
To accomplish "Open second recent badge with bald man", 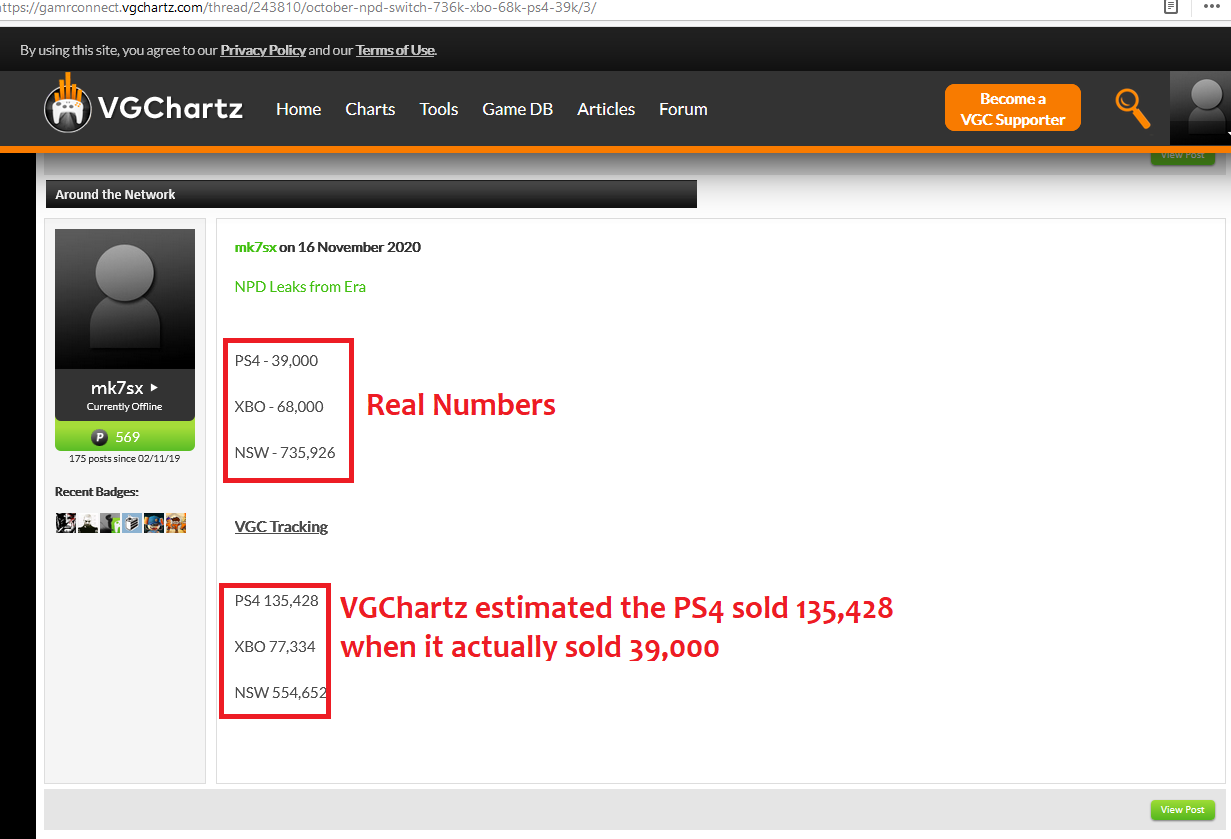I will pyautogui.click(x=88, y=522).
